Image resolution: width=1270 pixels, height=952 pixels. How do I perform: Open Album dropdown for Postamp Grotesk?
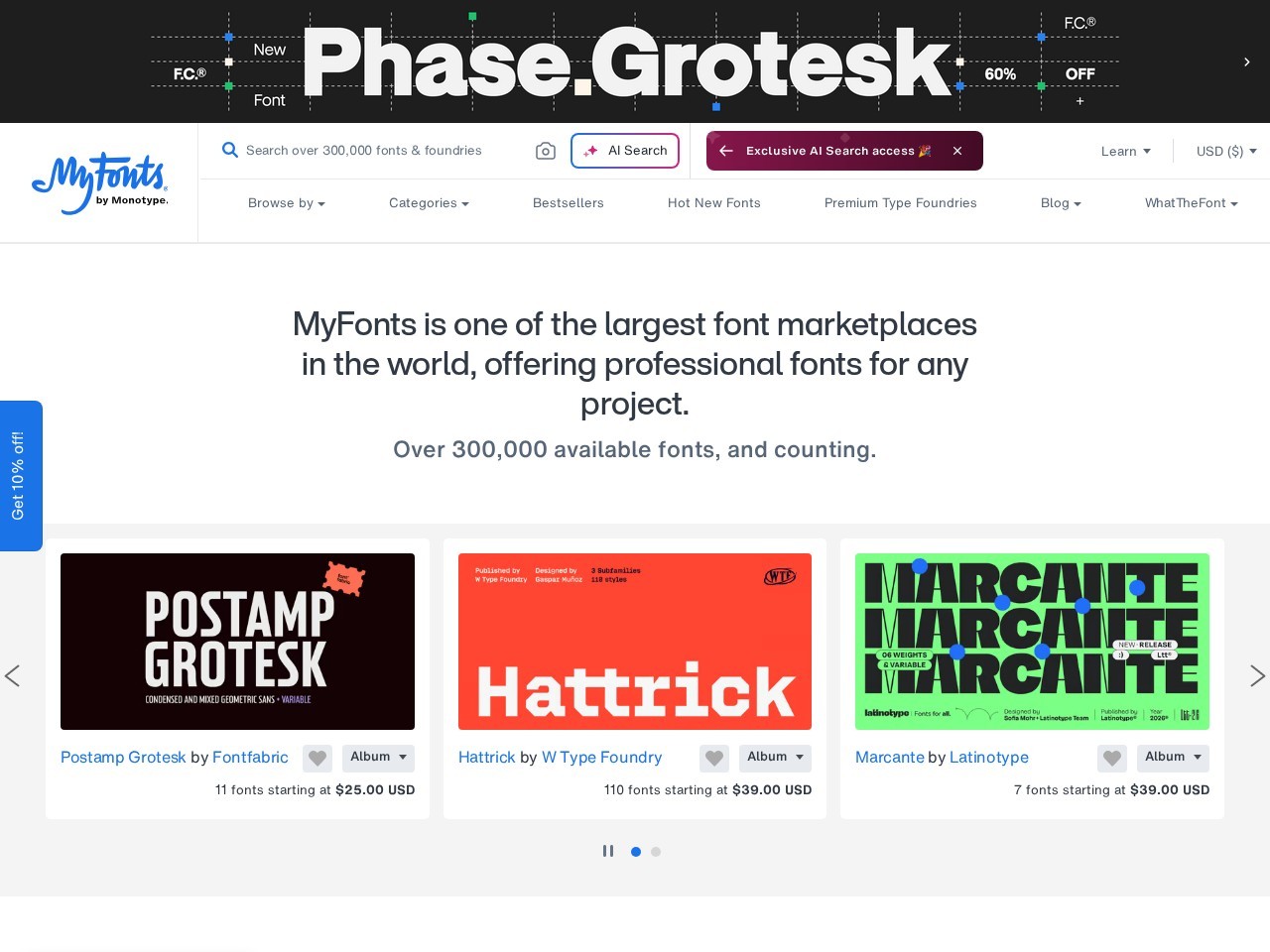click(378, 758)
